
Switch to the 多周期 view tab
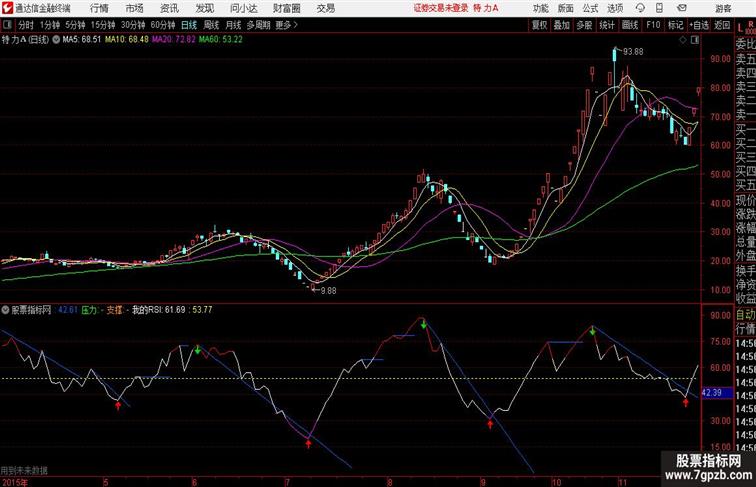click(x=258, y=25)
